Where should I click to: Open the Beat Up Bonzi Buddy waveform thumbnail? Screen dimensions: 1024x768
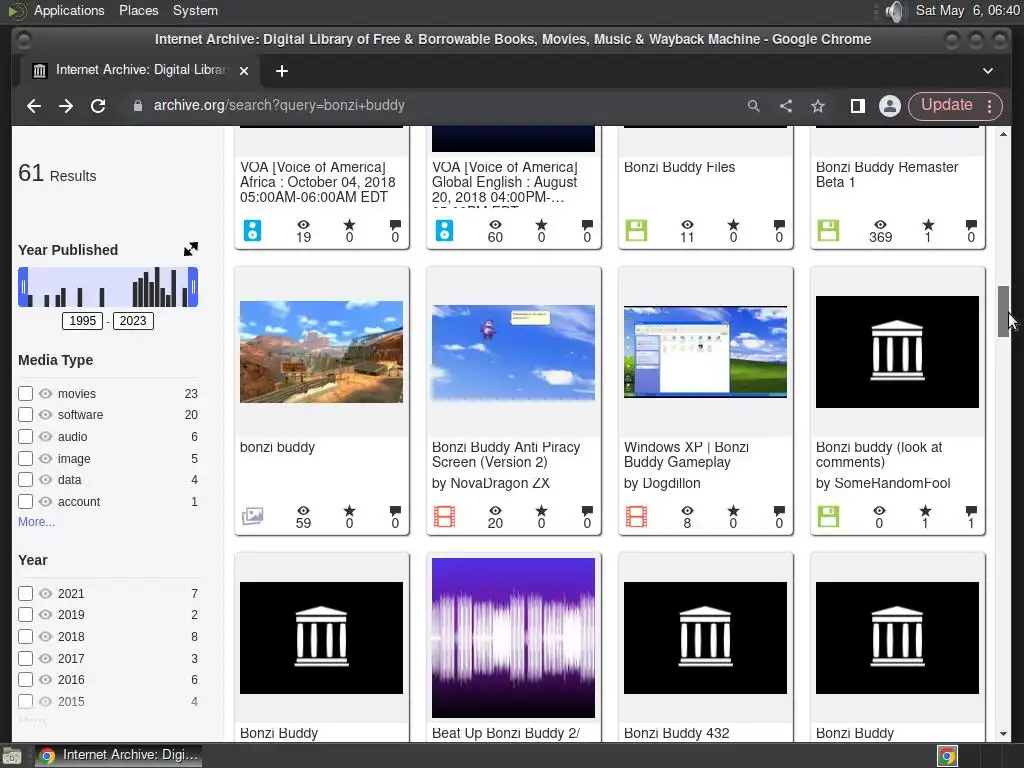coord(513,637)
